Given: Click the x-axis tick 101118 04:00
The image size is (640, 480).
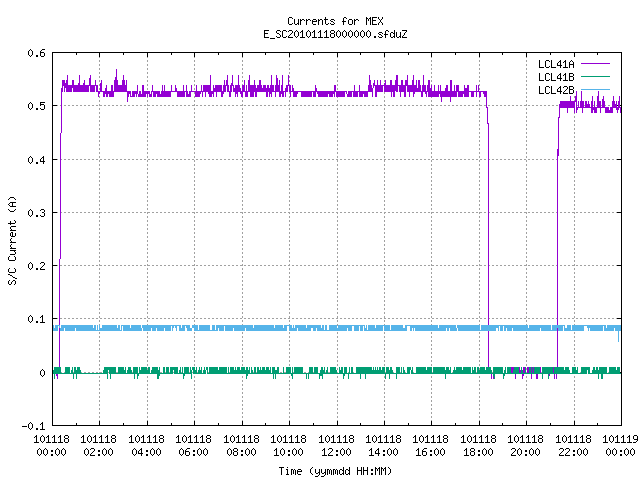Looking at the screenshot, I should (x=146, y=445).
